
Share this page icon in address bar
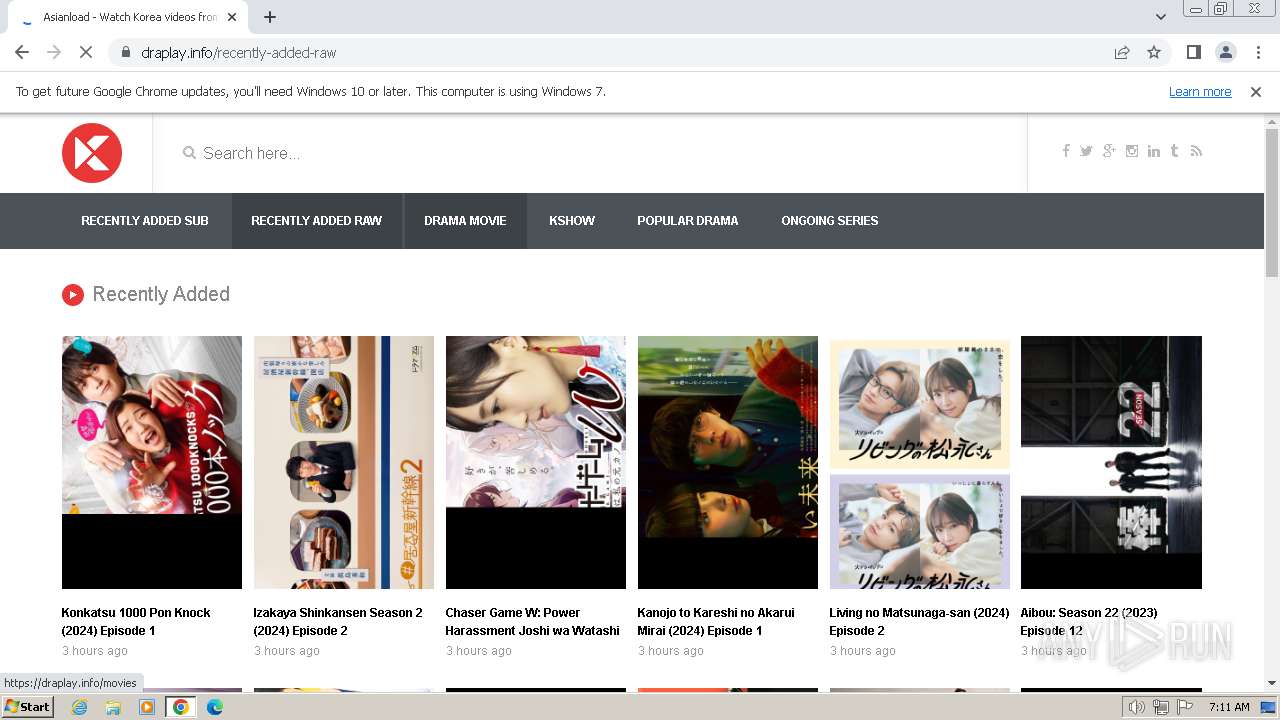(x=1122, y=52)
